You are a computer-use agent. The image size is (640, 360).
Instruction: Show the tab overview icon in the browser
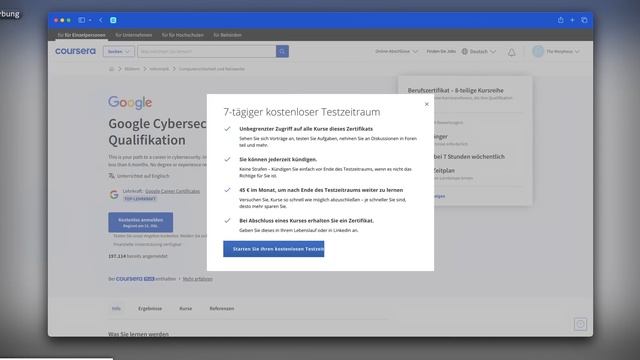(584, 20)
